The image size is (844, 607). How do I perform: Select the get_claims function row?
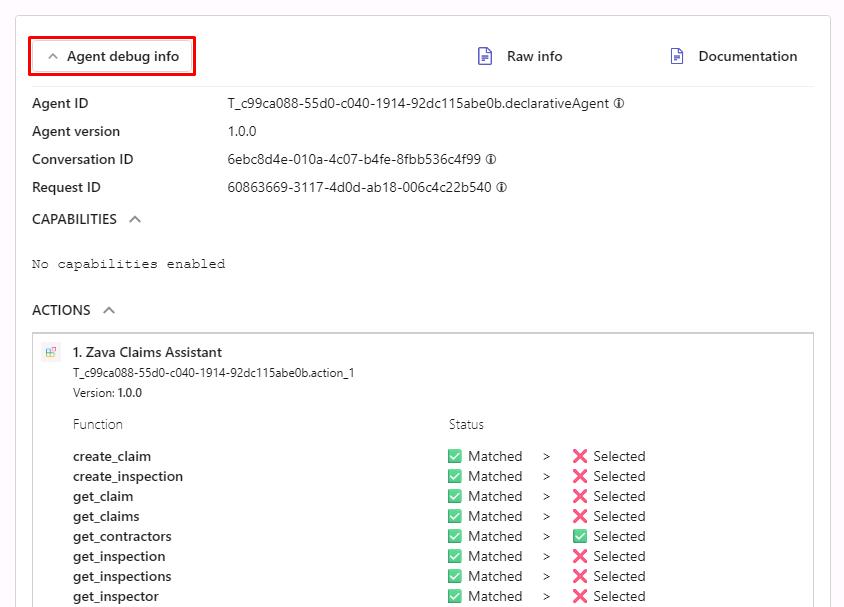(359, 517)
